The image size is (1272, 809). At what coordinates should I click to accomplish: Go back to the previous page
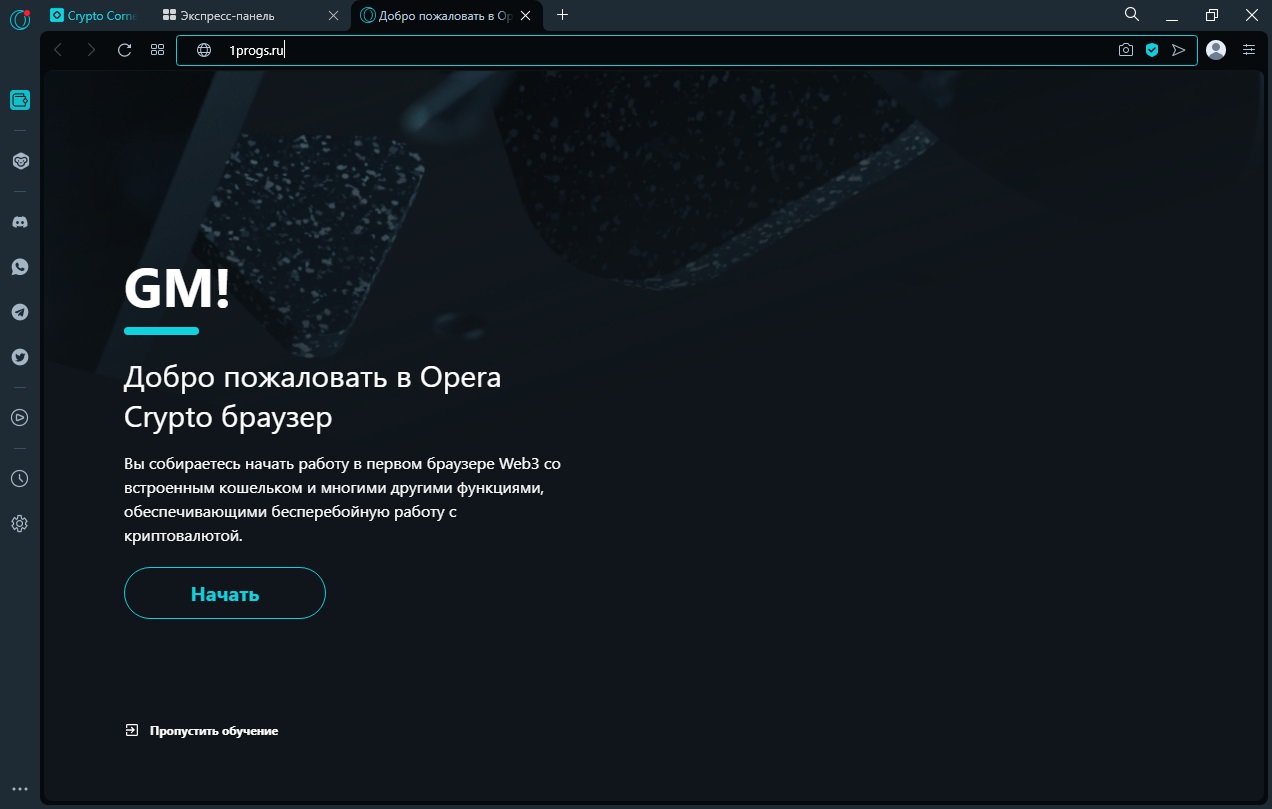coord(58,50)
